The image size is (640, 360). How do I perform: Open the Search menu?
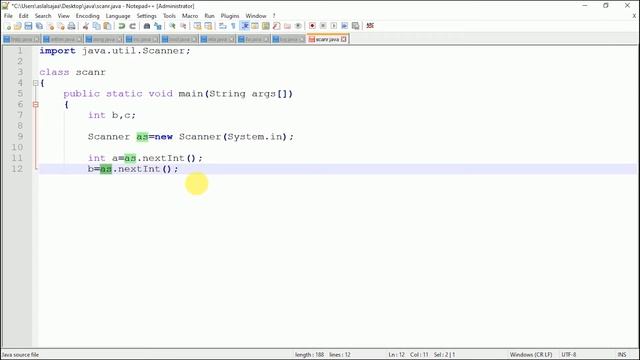(x=43, y=16)
